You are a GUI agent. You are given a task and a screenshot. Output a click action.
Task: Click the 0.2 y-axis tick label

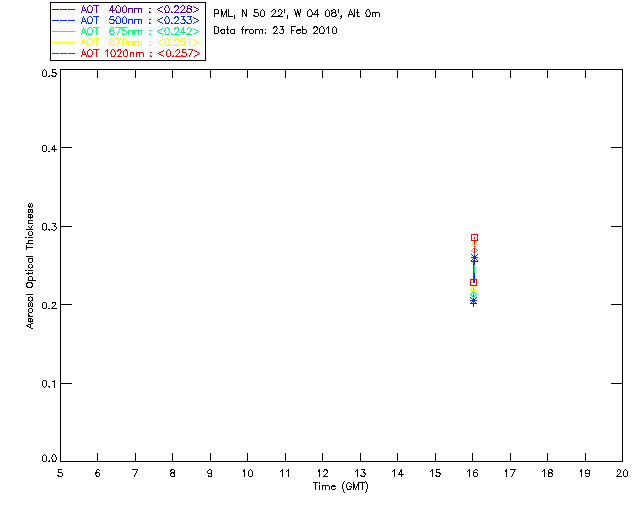coord(49,305)
